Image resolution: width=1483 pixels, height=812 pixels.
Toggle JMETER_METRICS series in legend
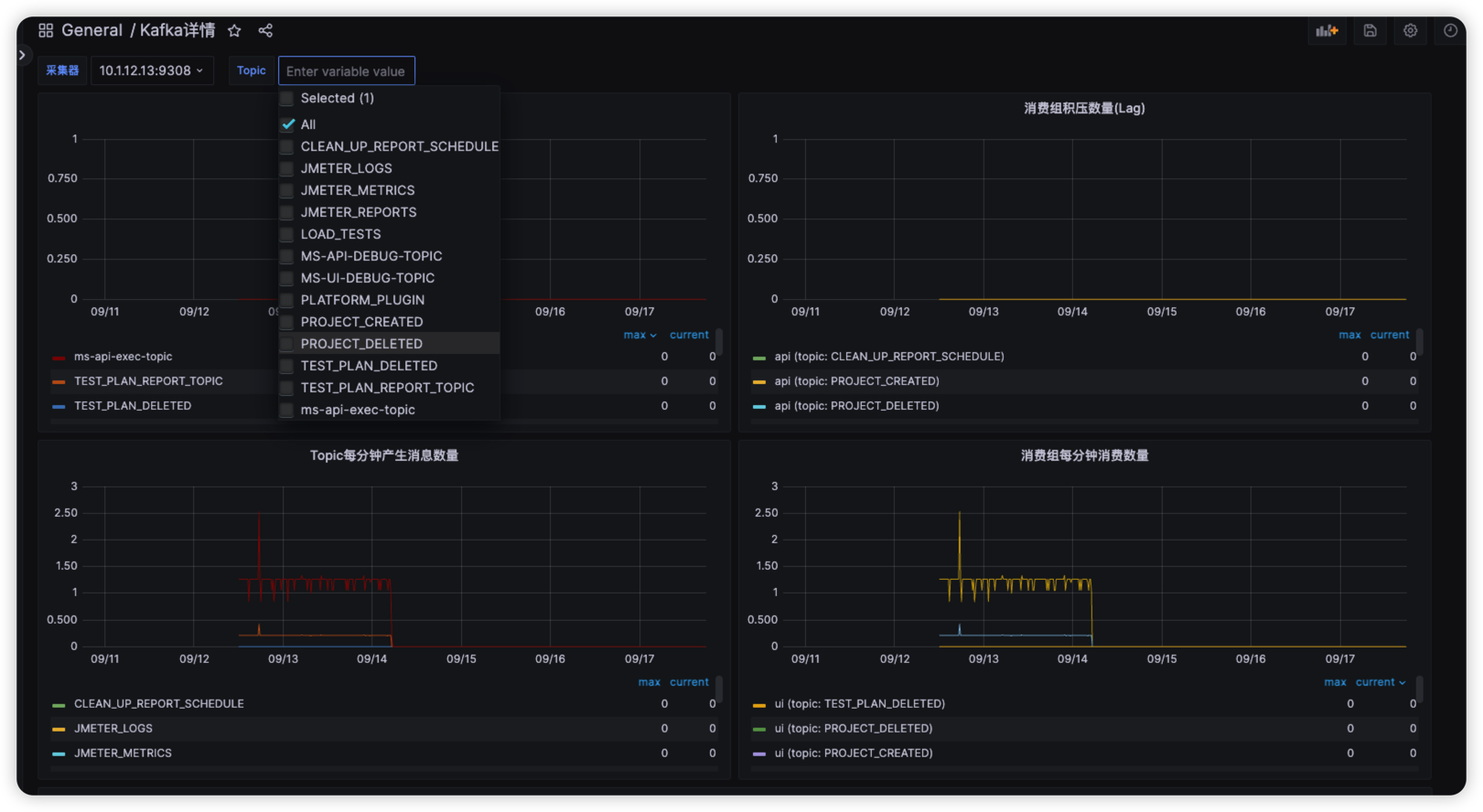pos(123,753)
